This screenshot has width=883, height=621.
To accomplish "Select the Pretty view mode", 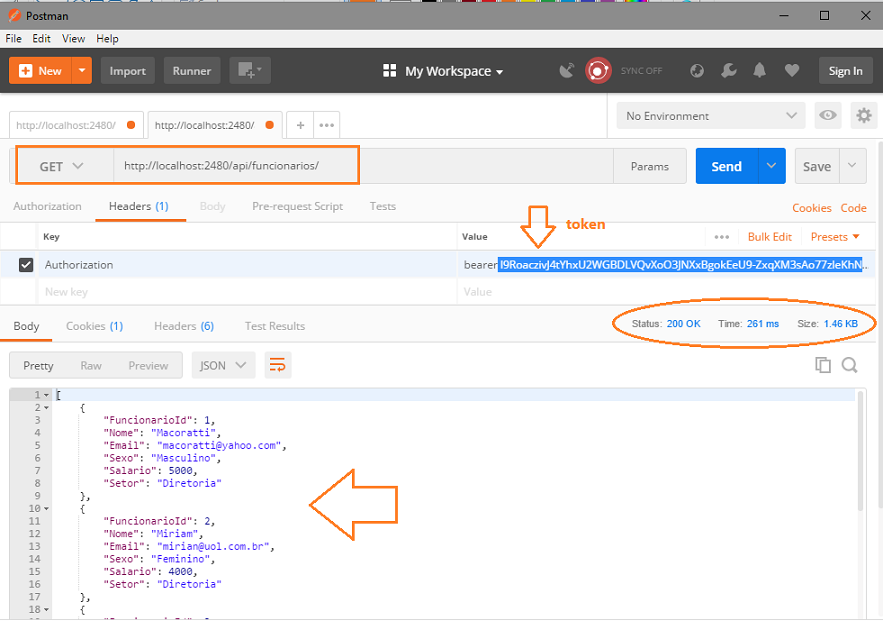I will [x=38, y=365].
